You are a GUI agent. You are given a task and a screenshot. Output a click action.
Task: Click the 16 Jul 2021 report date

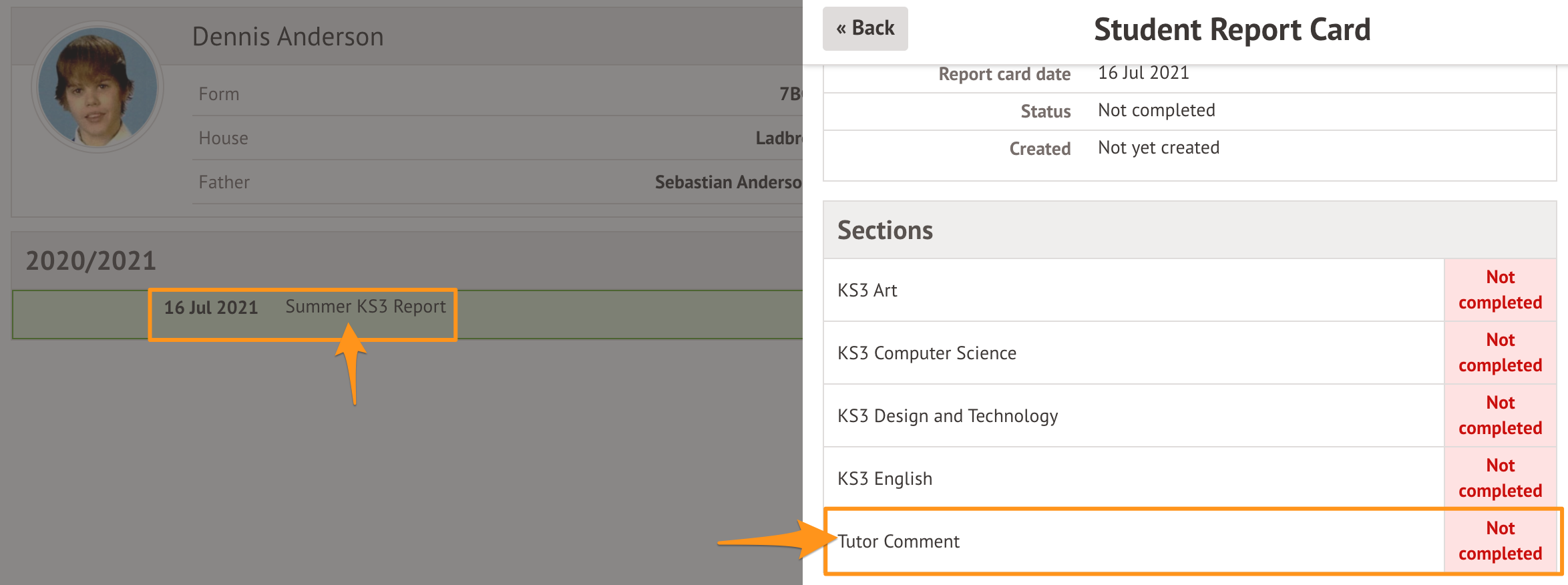(211, 308)
